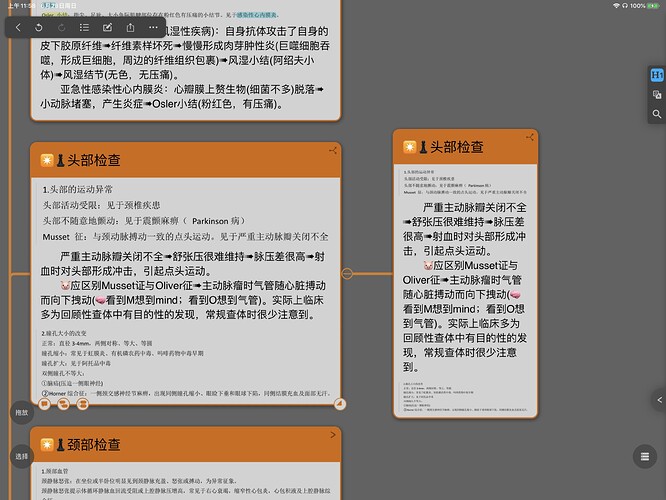Open the outline list view icon

85,28
